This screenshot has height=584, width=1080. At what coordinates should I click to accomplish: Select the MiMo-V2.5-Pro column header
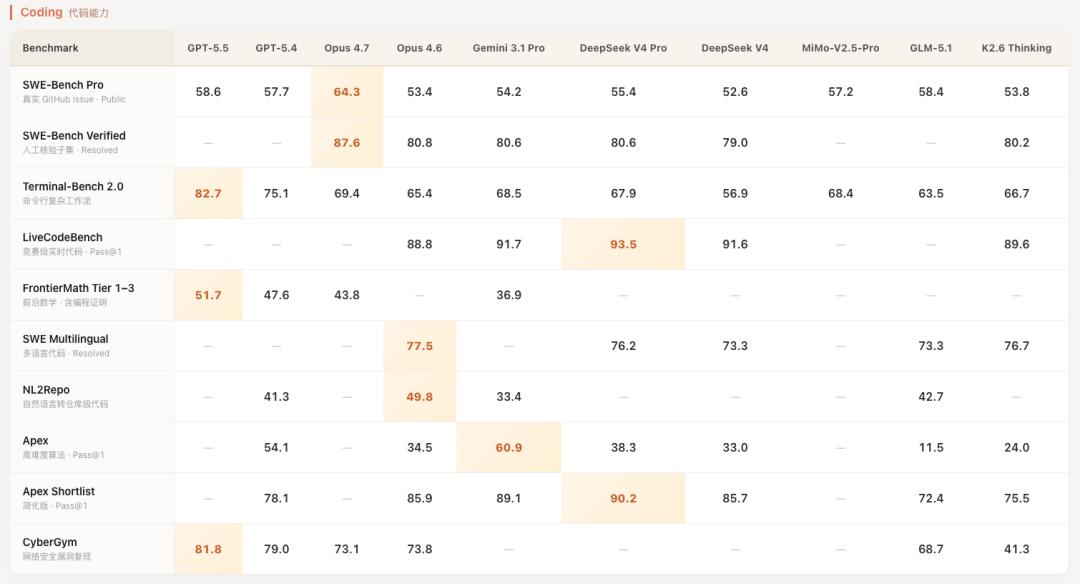840,48
